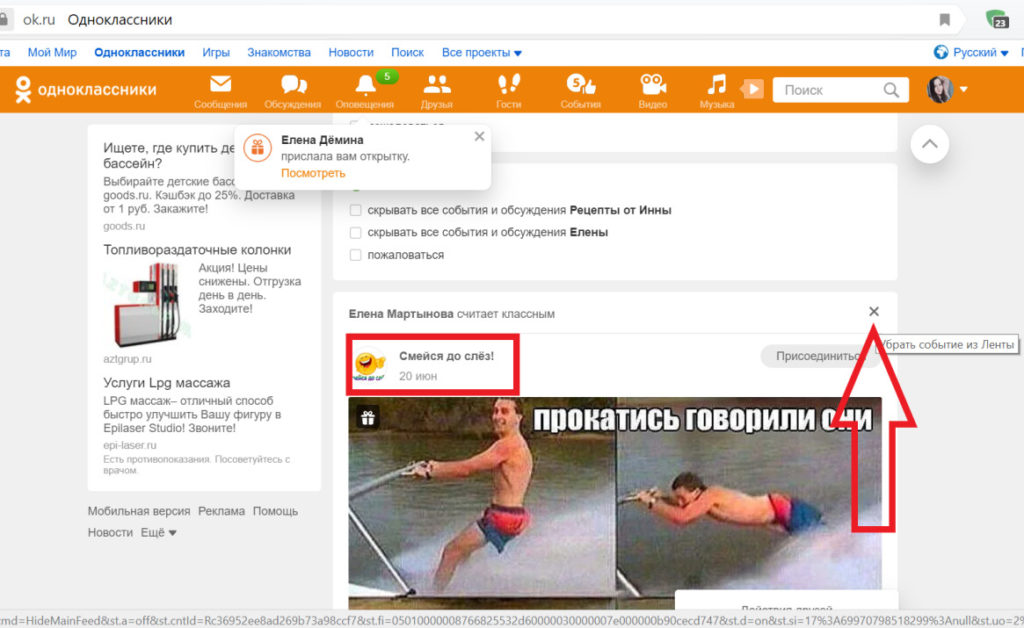Screen dimensions: 1024x628
Task: Open the Новости top nav item
Action: [351, 53]
